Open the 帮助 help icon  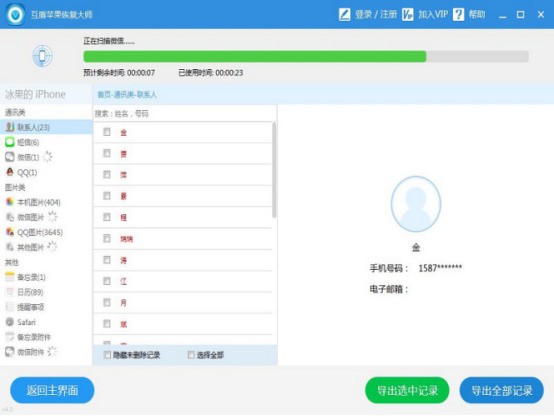(x=458, y=14)
